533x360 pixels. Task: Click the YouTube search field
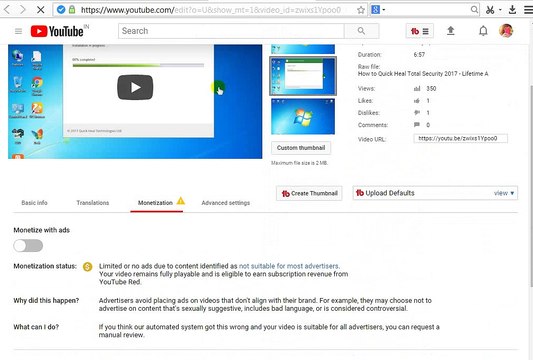(231, 31)
